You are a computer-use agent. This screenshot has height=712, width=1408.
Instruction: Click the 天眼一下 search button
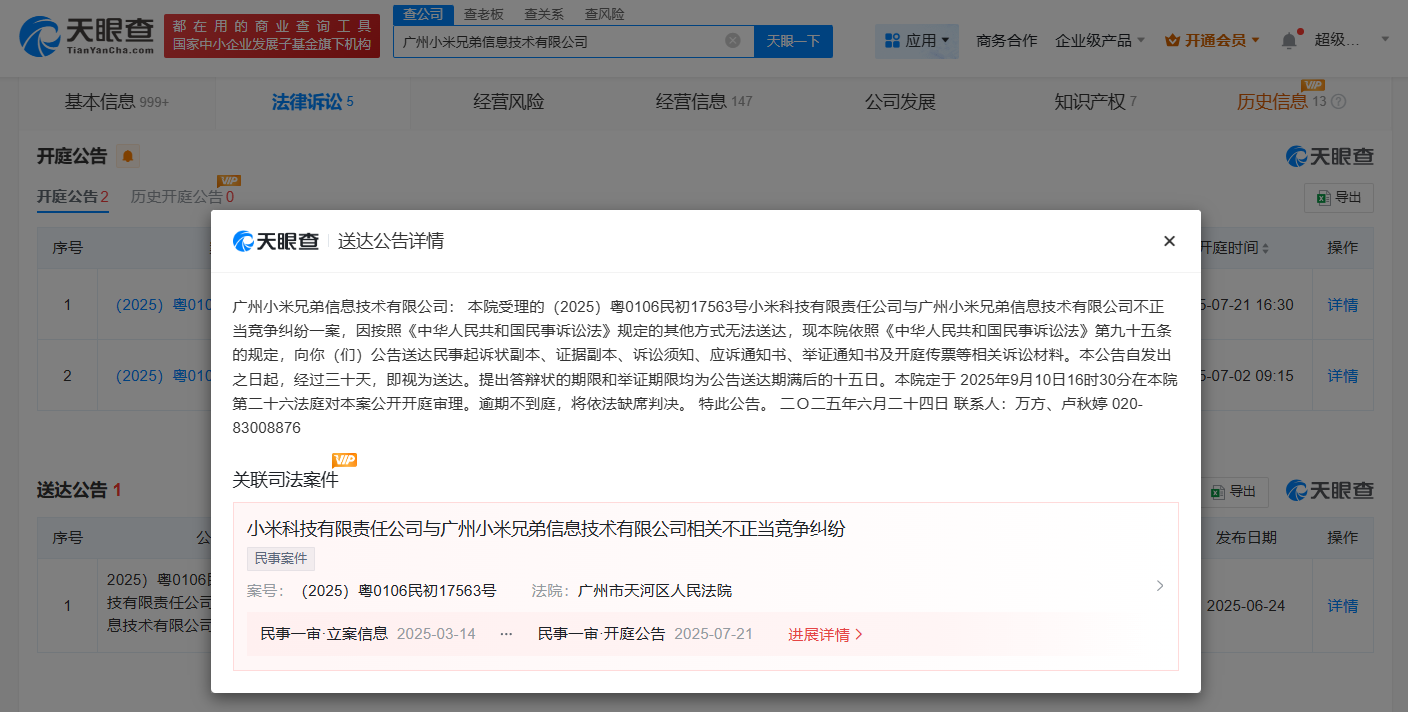(x=793, y=41)
